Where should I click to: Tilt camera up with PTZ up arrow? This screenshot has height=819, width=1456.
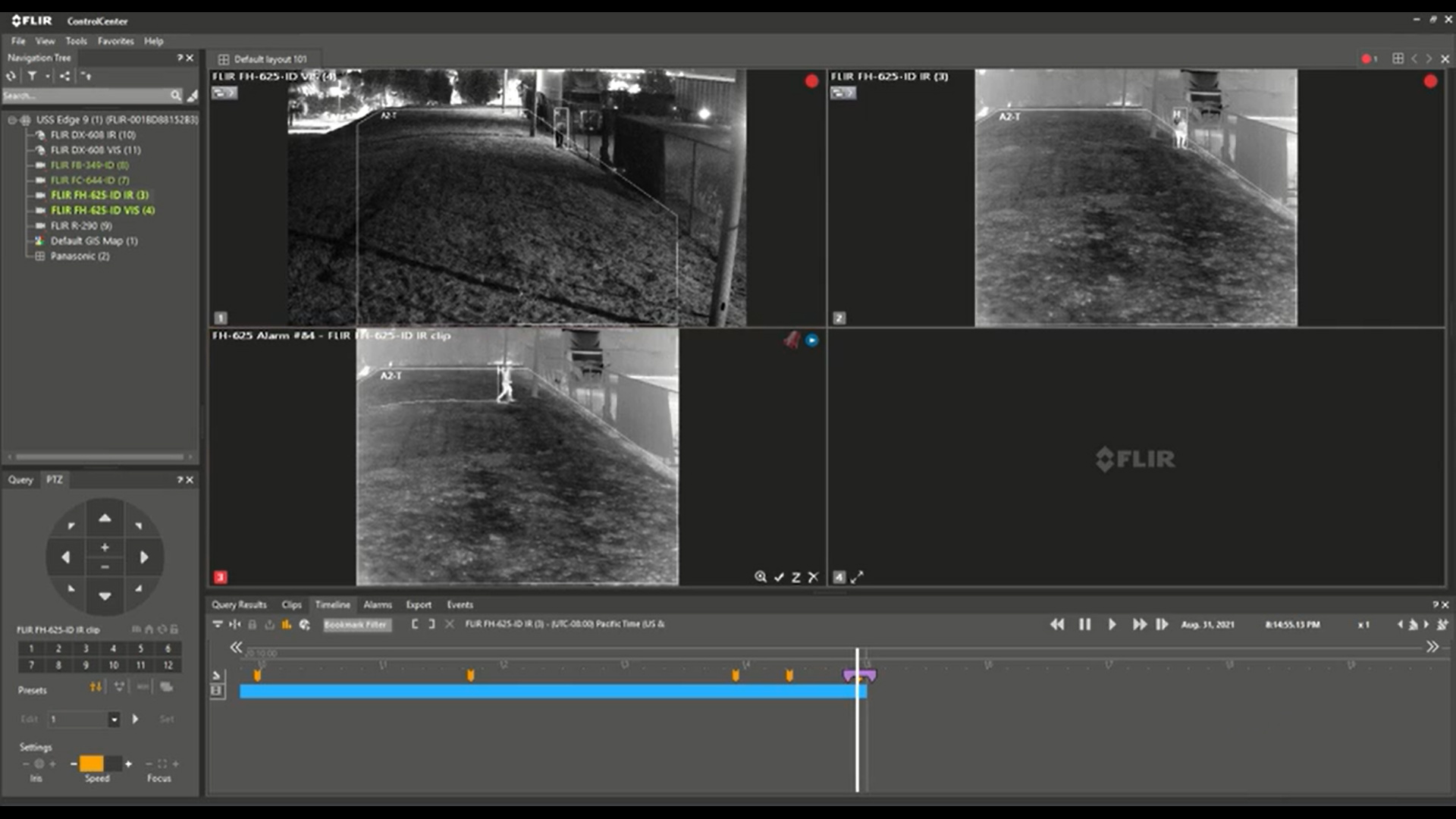pos(105,518)
